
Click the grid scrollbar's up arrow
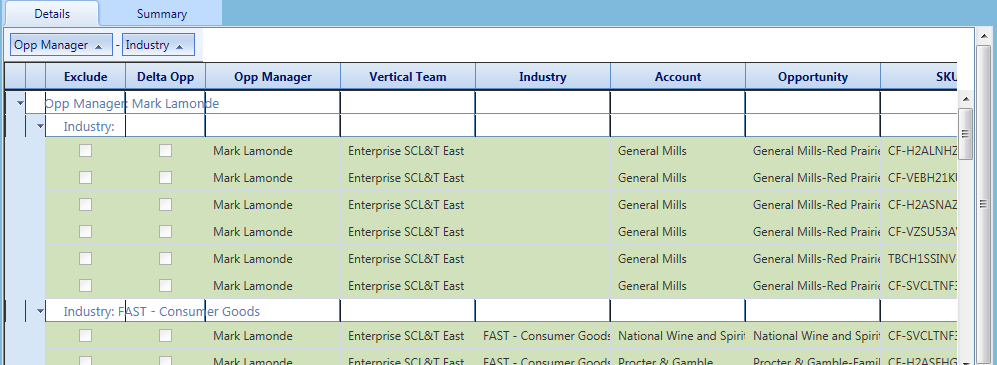(965, 99)
